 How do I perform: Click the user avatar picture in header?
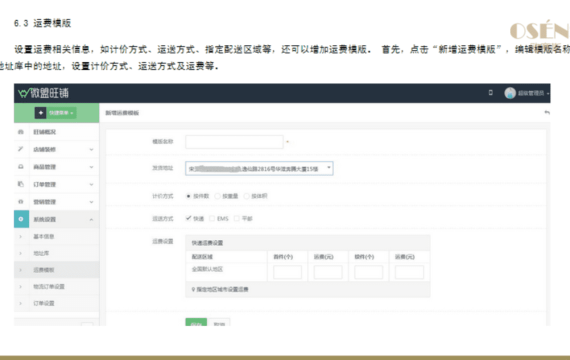click(510, 93)
